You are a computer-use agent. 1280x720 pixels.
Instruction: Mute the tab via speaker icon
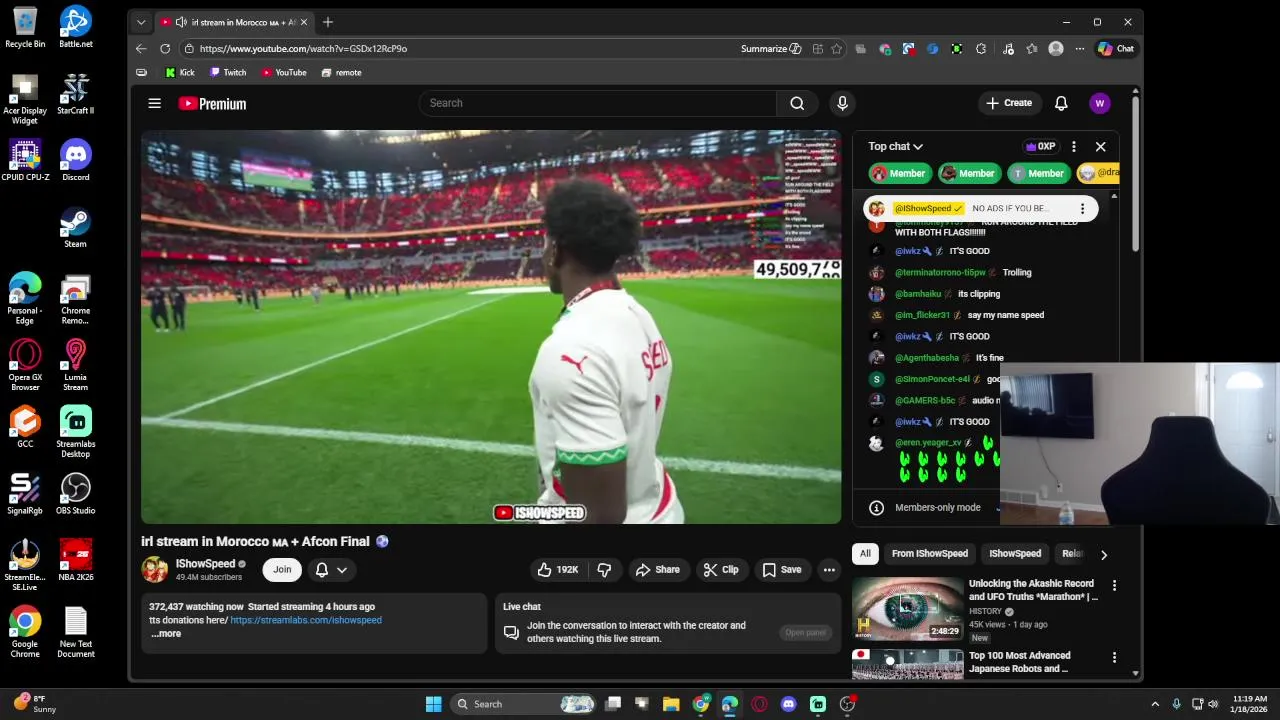tap(180, 22)
